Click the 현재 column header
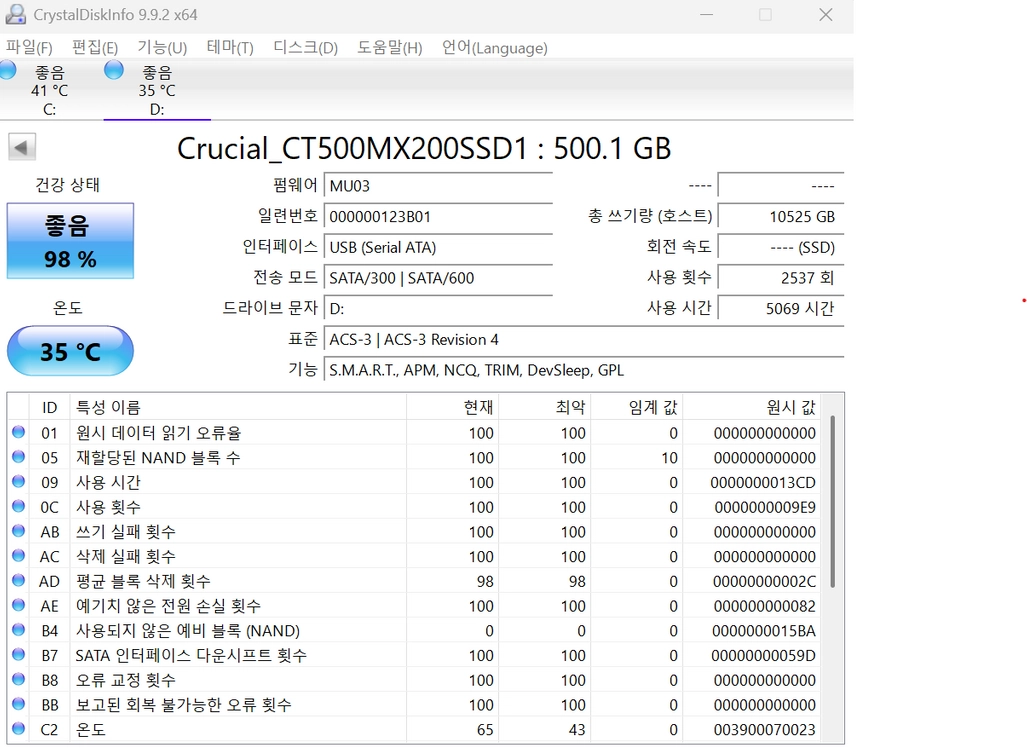Image resolution: width=1027 pixels, height=750 pixels. click(453, 407)
